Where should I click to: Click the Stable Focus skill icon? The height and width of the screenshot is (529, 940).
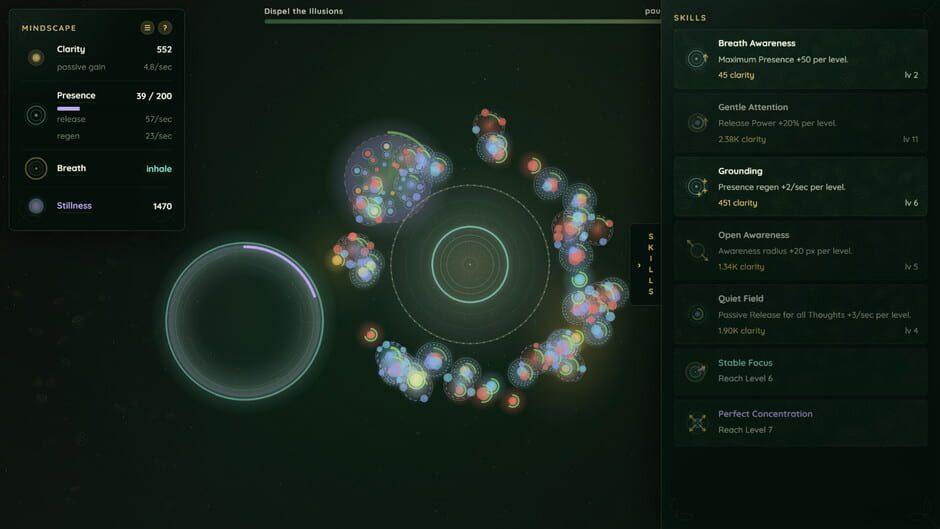click(697, 371)
